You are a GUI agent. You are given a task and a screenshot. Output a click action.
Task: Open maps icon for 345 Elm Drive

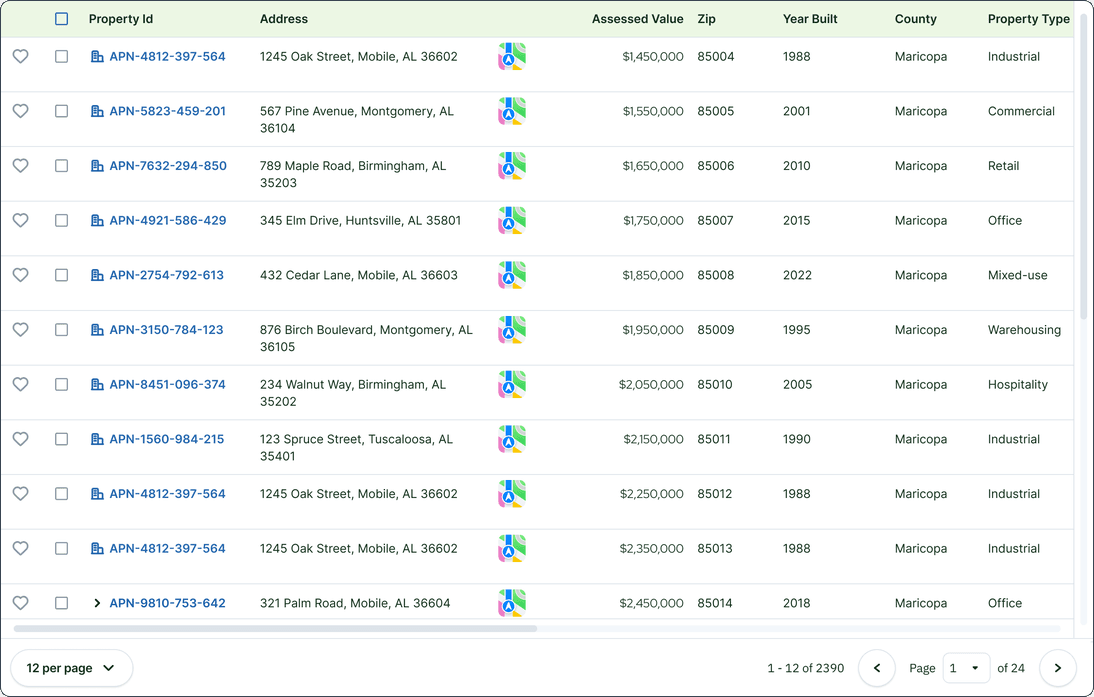(511, 221)
